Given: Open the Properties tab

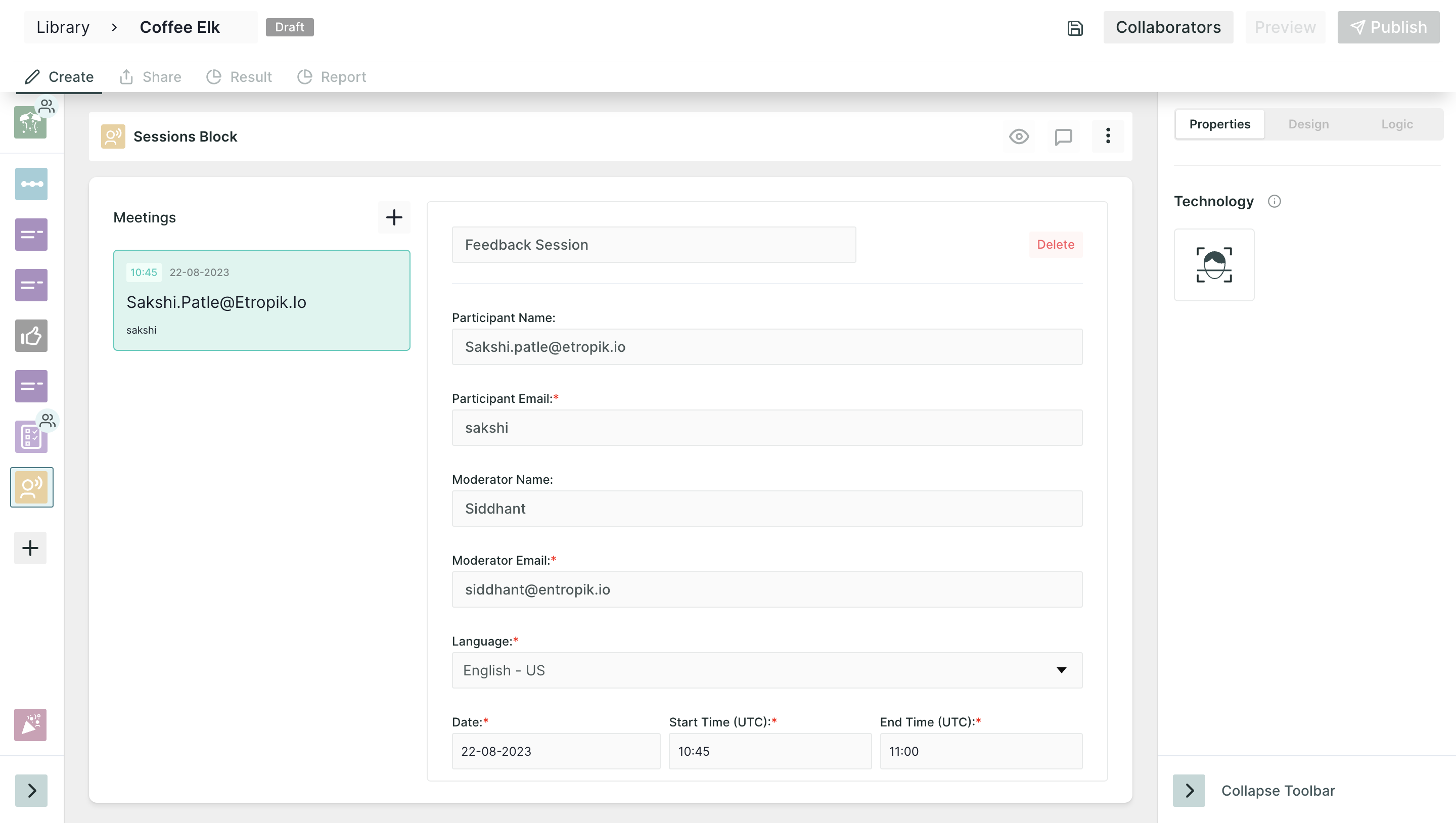Looking at the screenshot, I should [1220, 124].
